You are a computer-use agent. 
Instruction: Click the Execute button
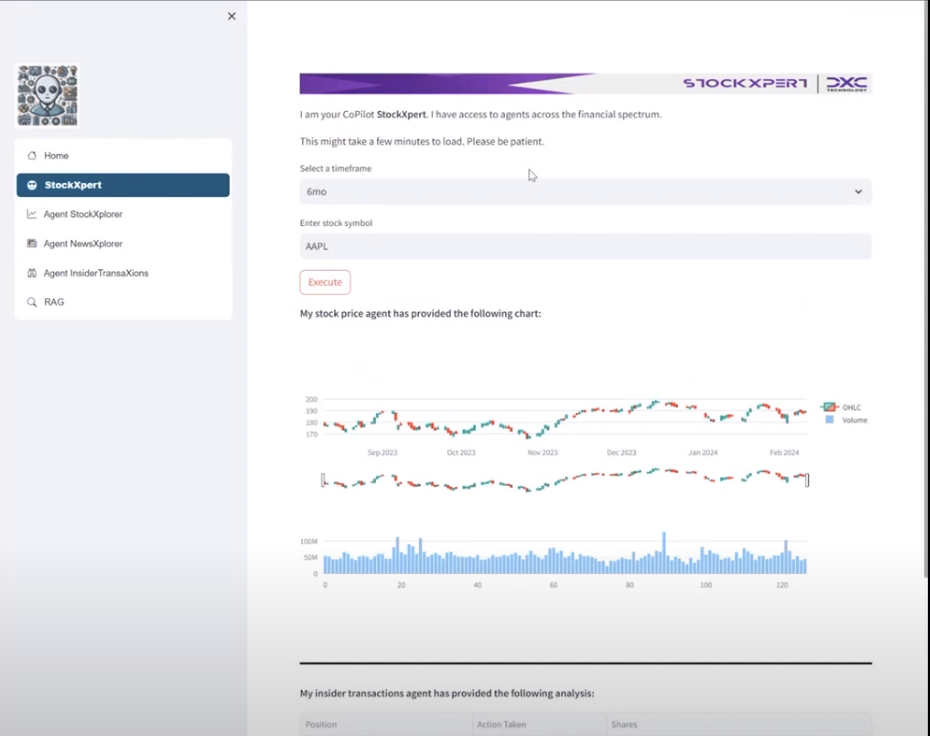pyautogui.click(x=325, y=282)
